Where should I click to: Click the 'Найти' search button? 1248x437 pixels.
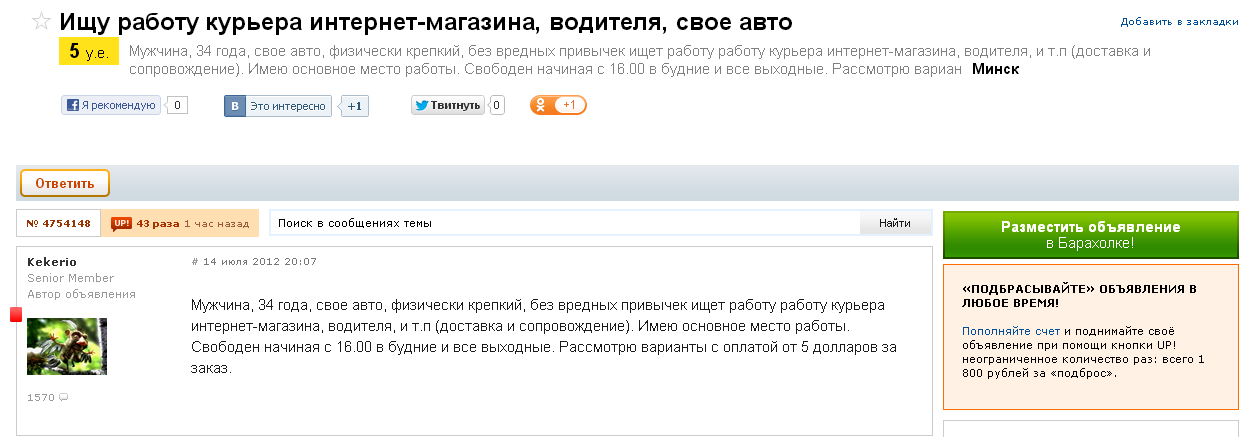point(895,223)
